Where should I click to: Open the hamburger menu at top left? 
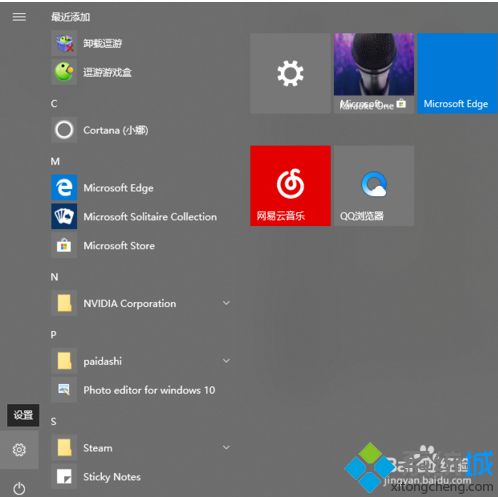tap(19, 17)
